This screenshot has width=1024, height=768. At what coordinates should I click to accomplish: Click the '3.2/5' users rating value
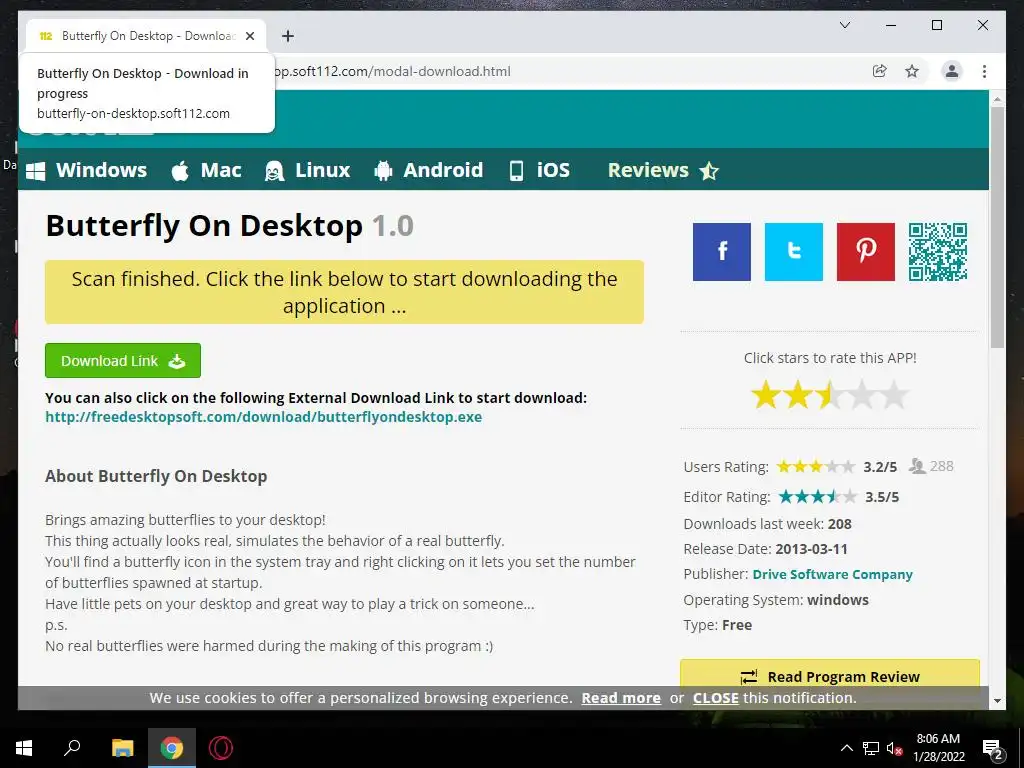[880, 466]
